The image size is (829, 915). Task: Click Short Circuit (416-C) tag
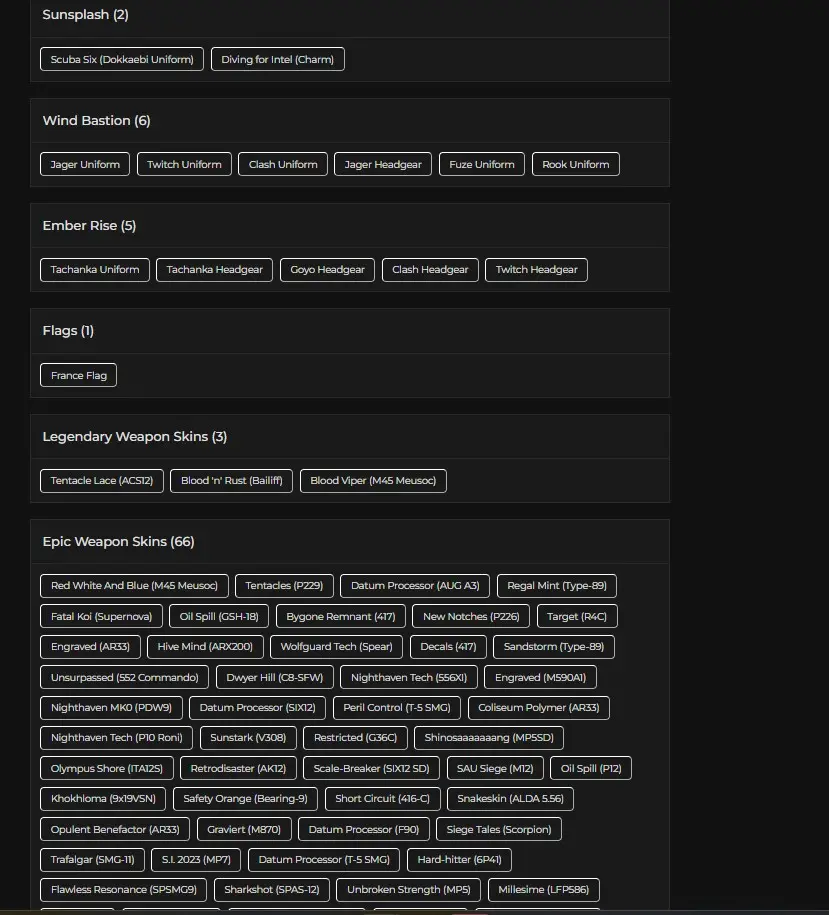coord(383,799)
